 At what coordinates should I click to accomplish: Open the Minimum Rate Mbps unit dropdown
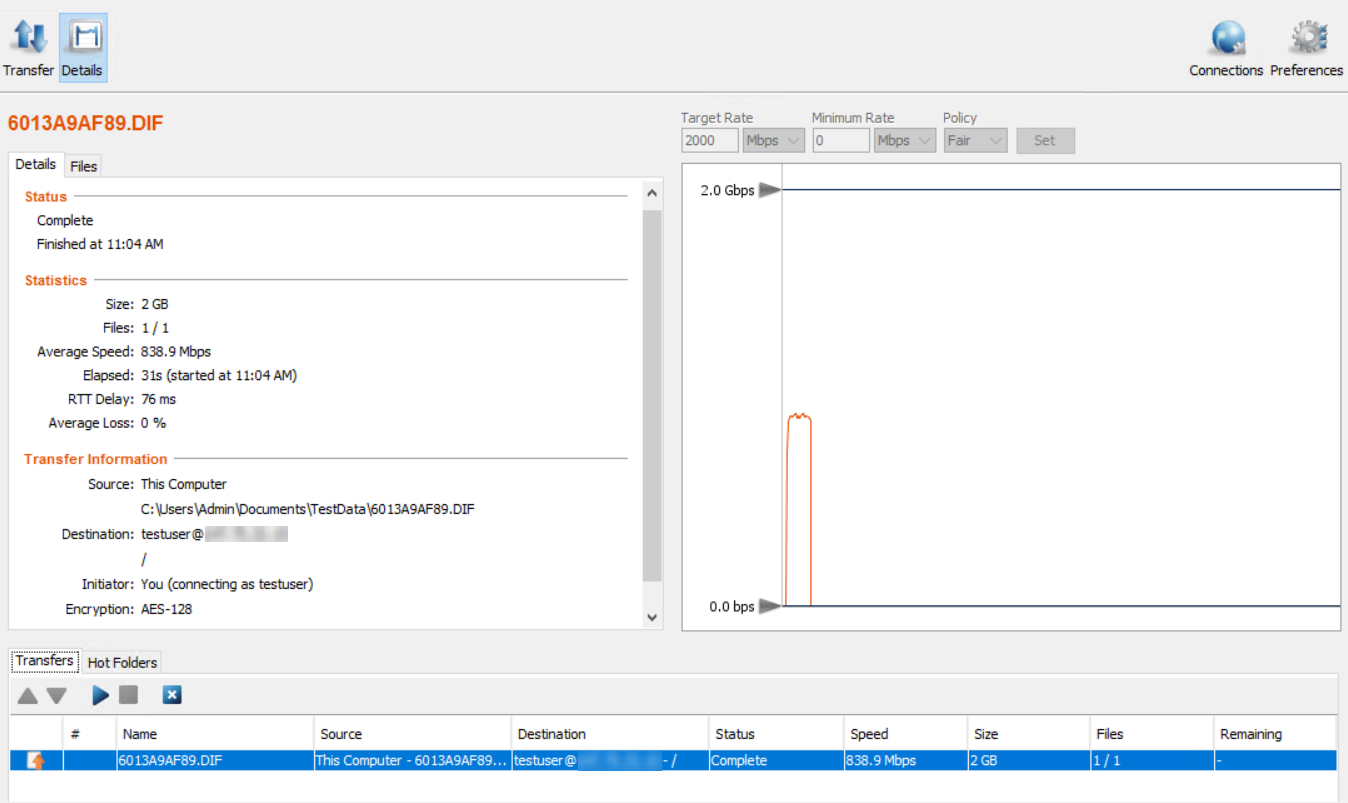[x=905, y=141]
